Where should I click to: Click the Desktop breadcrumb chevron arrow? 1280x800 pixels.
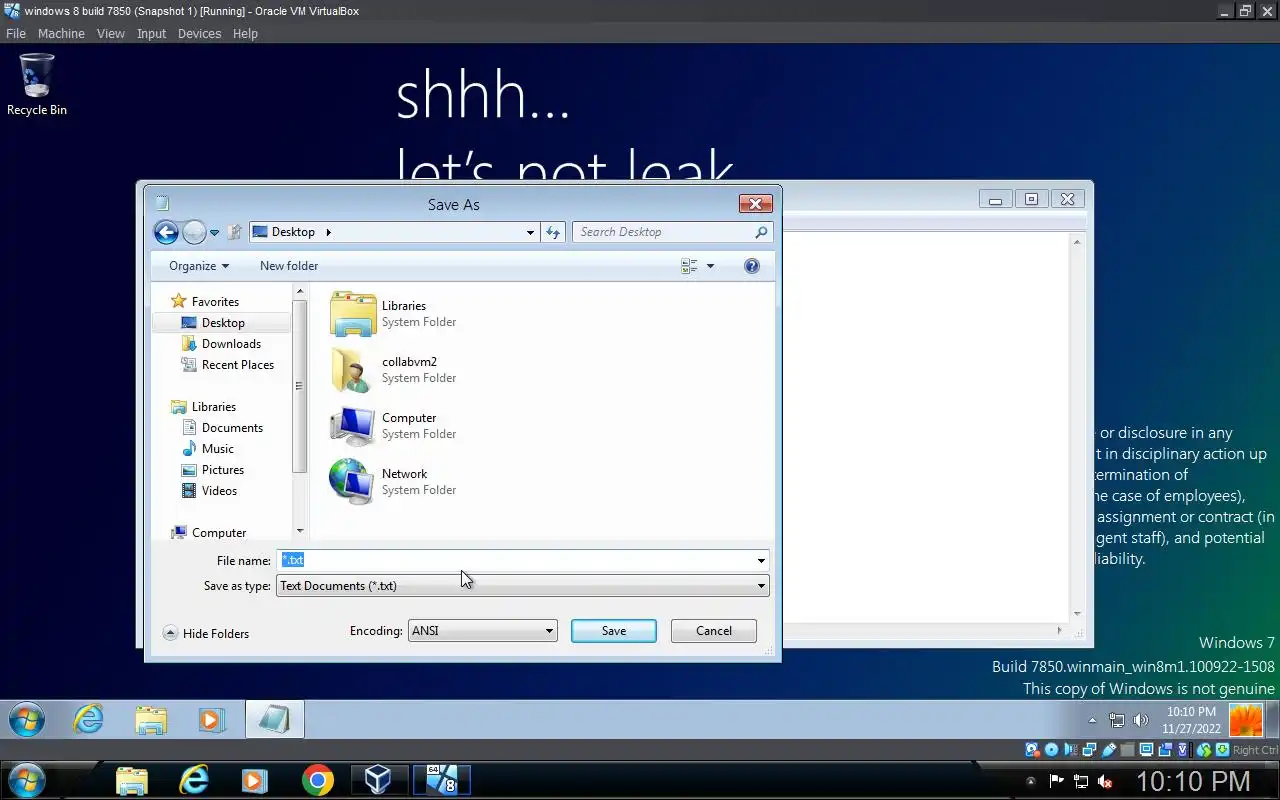328,232
